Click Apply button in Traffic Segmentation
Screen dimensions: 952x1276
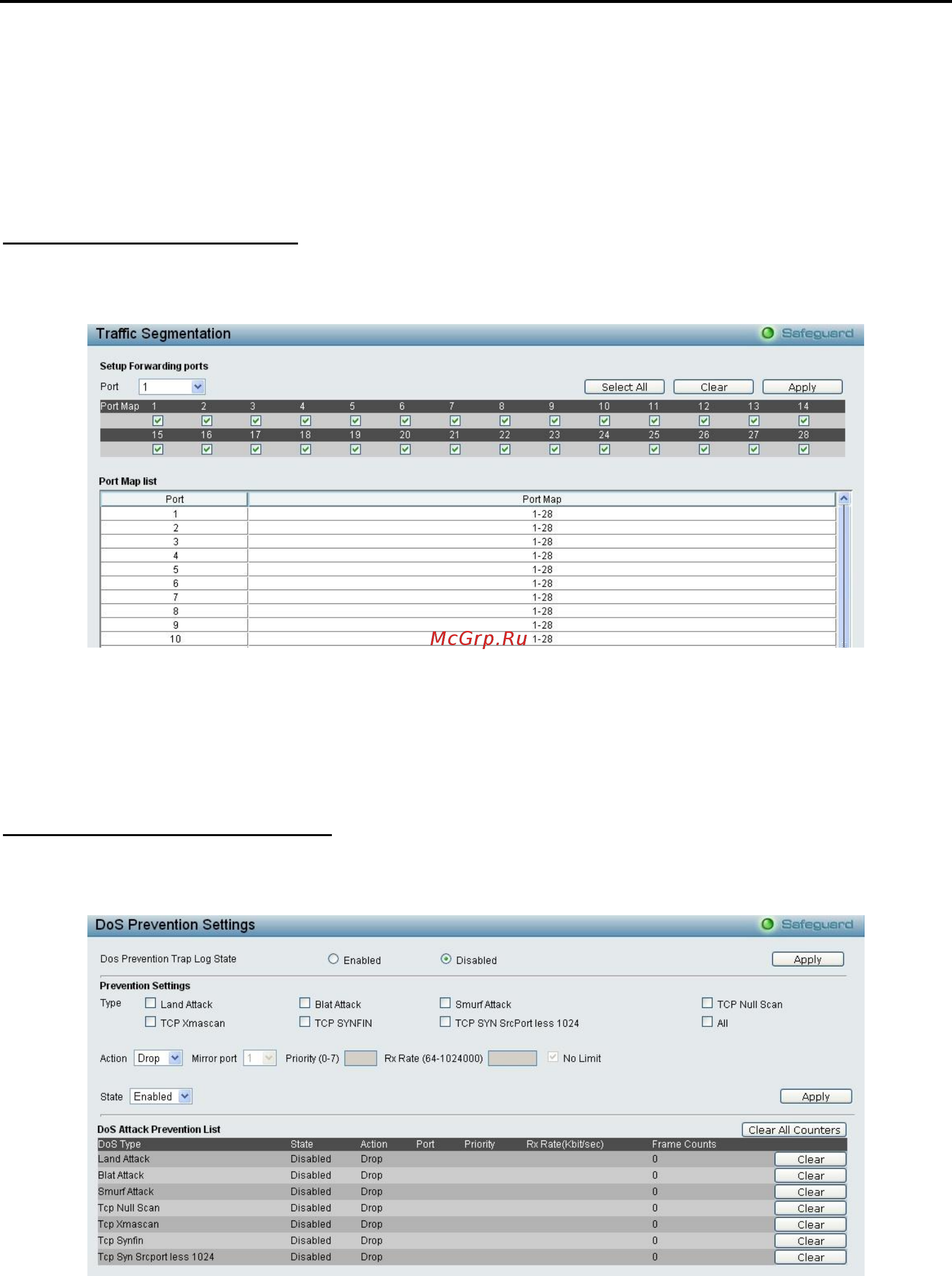(802, 387)
